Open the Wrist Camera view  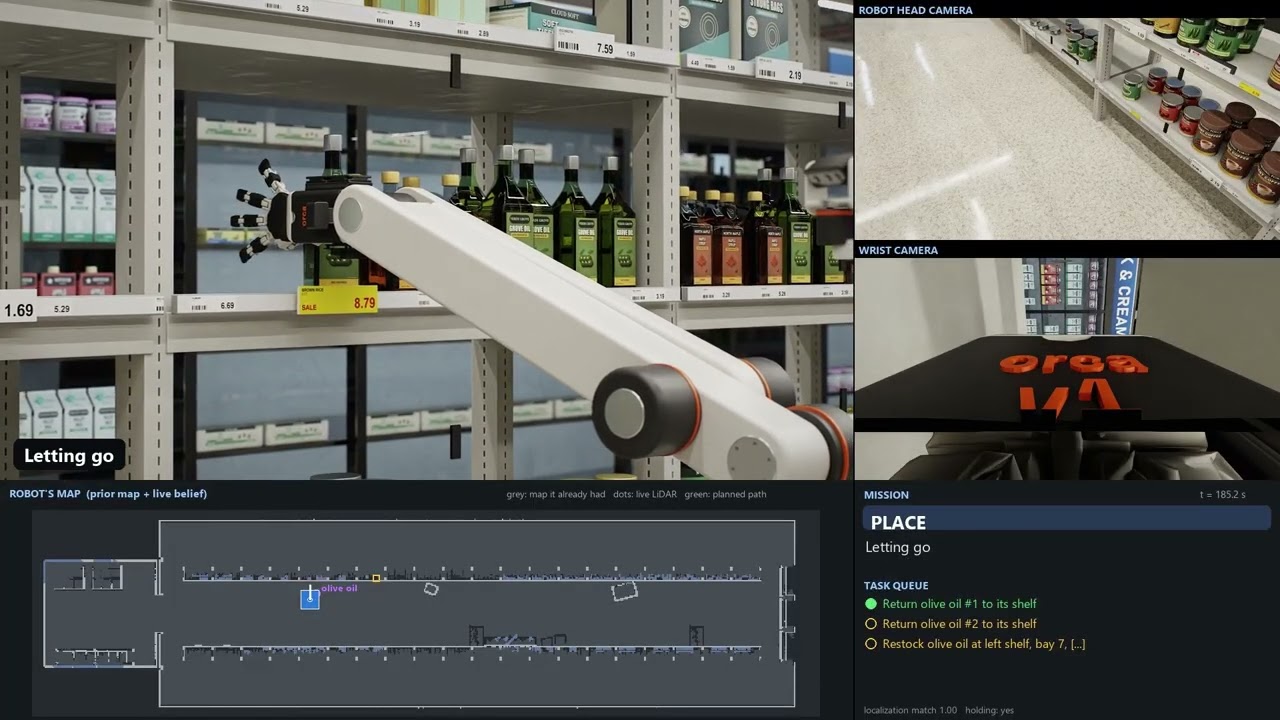tap(1067, 369)
